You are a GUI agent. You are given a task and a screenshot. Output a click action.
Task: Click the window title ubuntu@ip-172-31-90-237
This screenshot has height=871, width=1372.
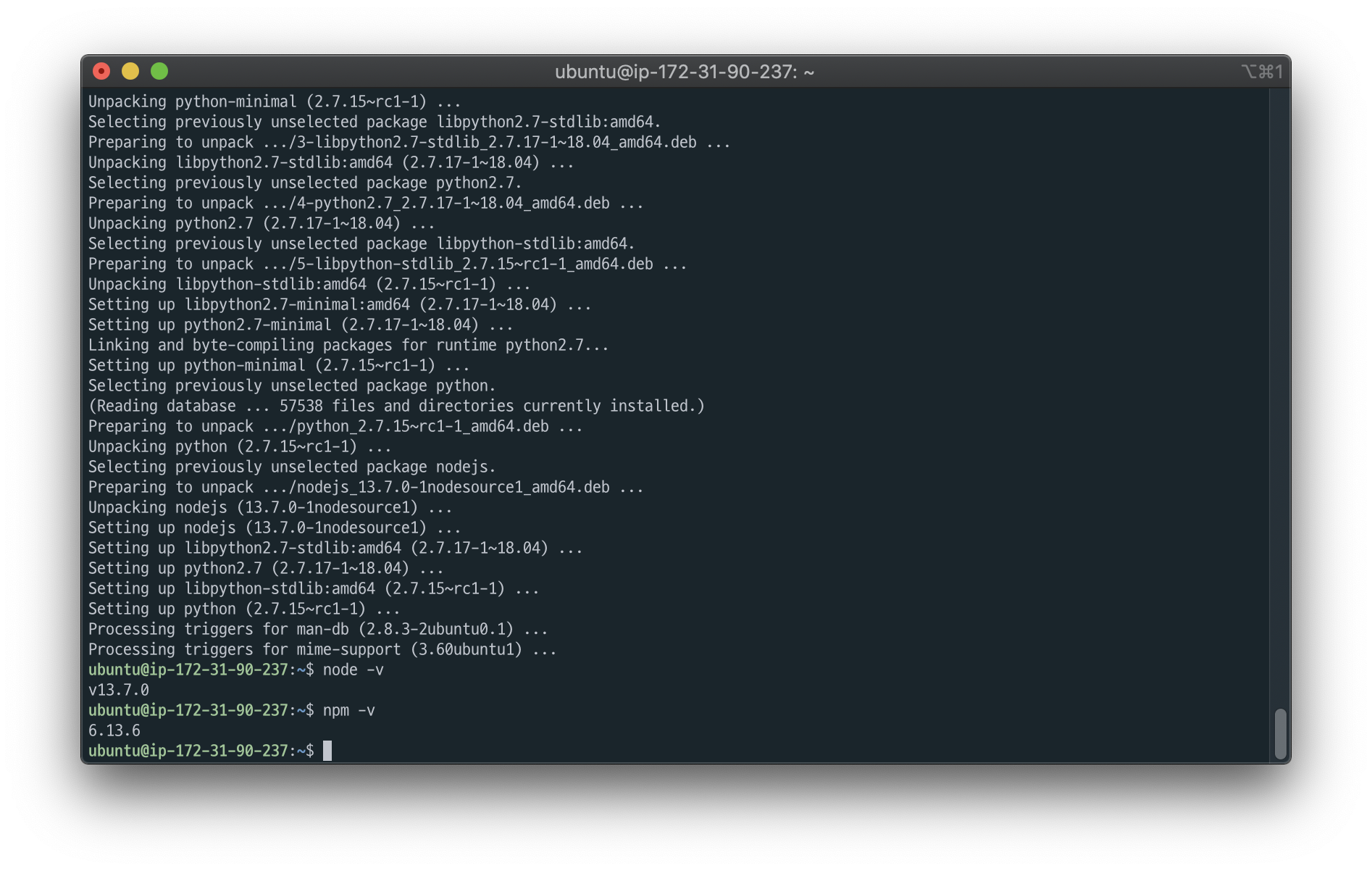click(684, 72)
